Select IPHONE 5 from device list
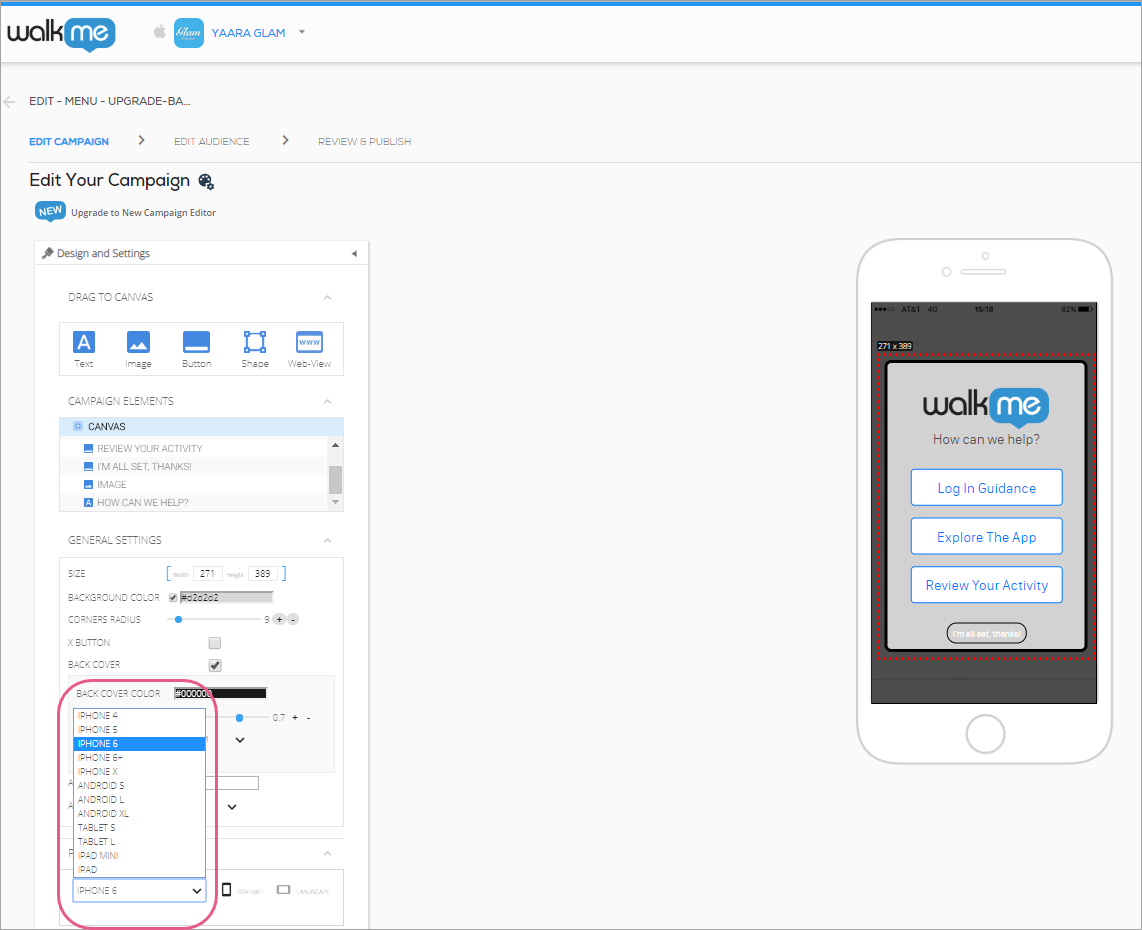1142x930 pixels. (x=139, y=729)
